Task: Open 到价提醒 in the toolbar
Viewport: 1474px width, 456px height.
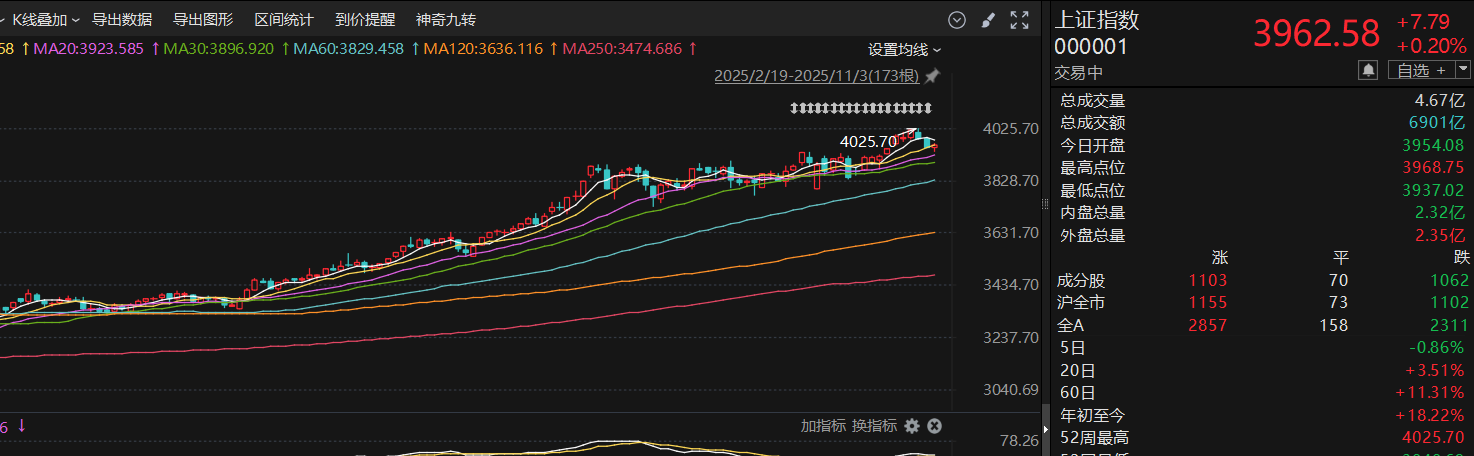Action: point(365,20)
